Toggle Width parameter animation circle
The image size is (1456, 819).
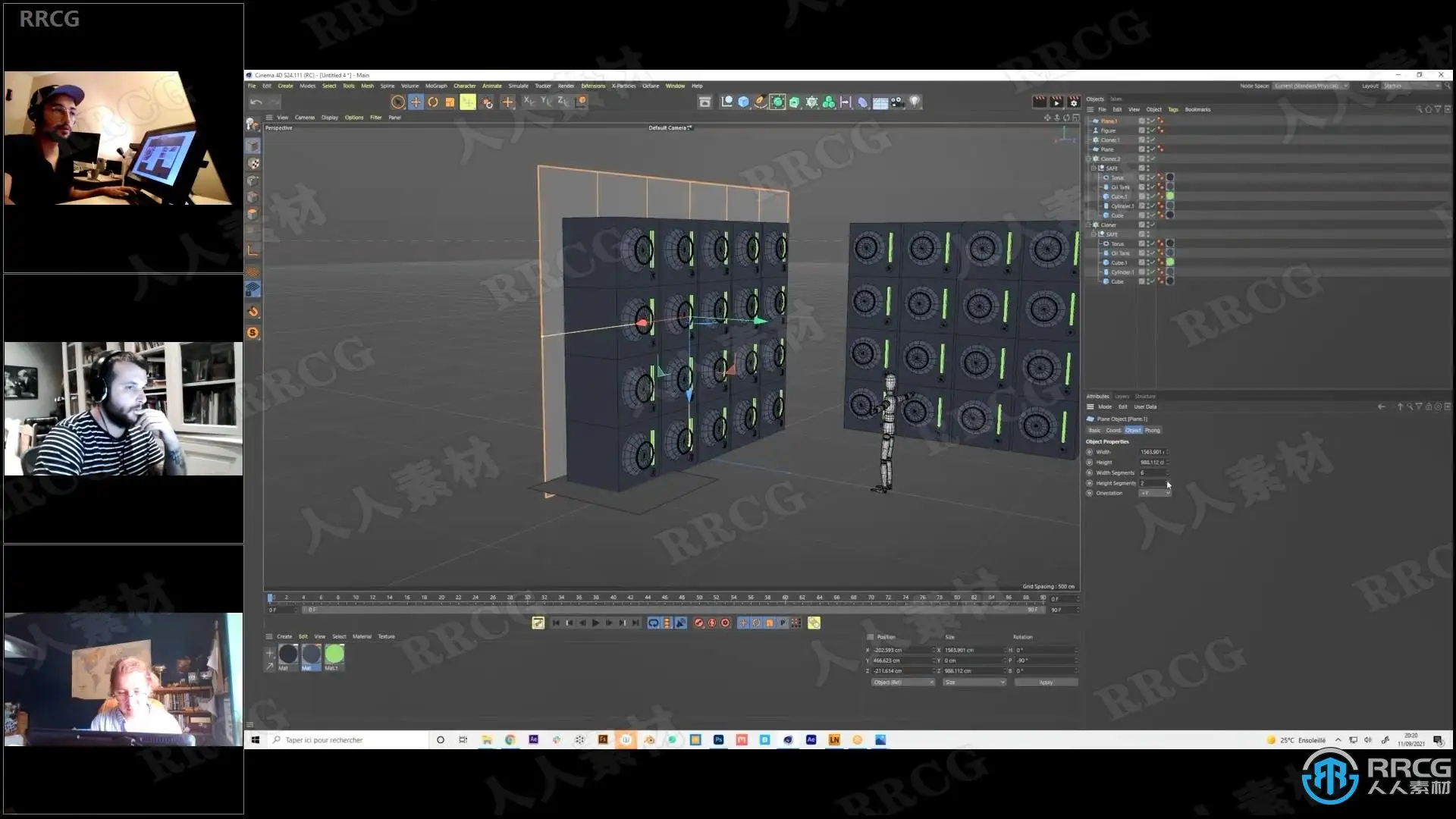[x=1090, y=452]
